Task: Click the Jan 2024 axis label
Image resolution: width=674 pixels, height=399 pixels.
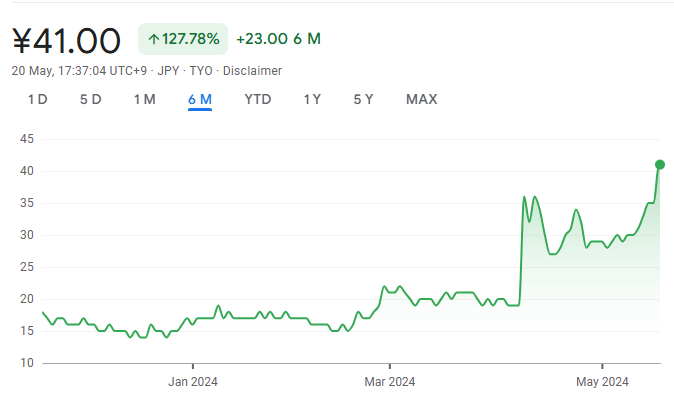Action: coord(193,381)
